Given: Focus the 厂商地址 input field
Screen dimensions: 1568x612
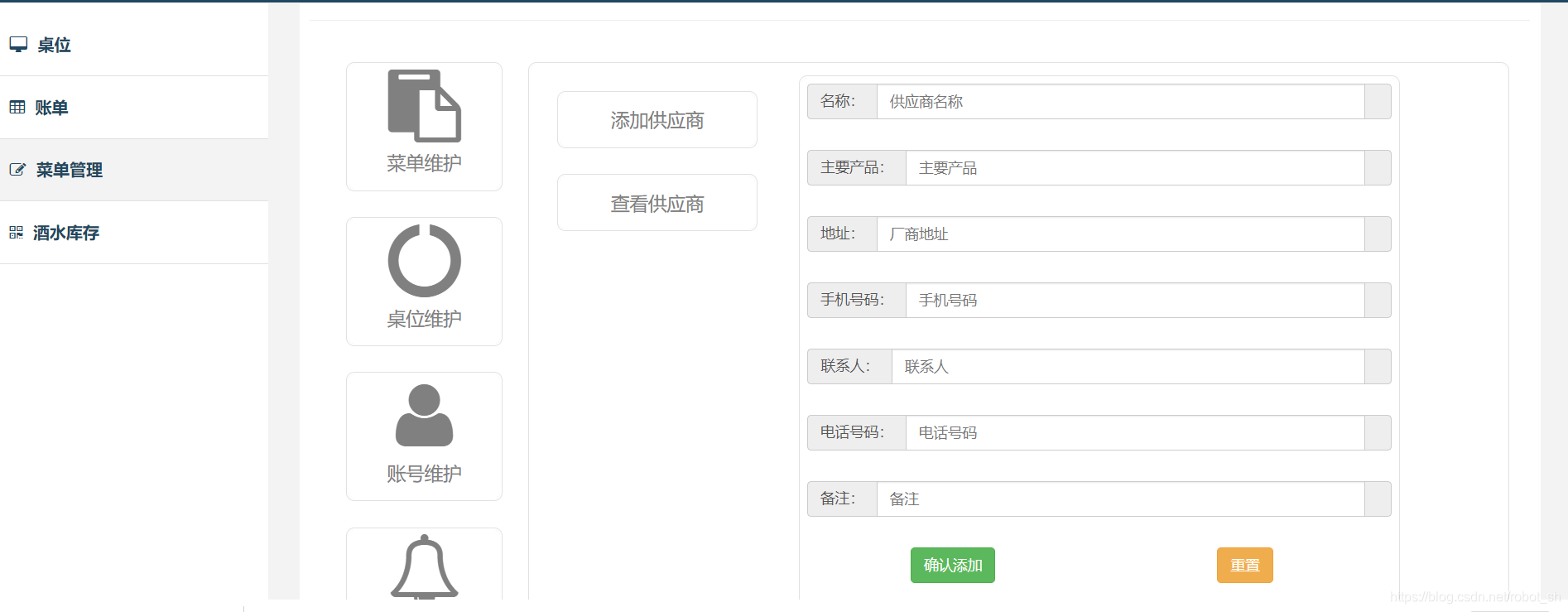Looking at the screenshot, I should [x=1120, y=234].
